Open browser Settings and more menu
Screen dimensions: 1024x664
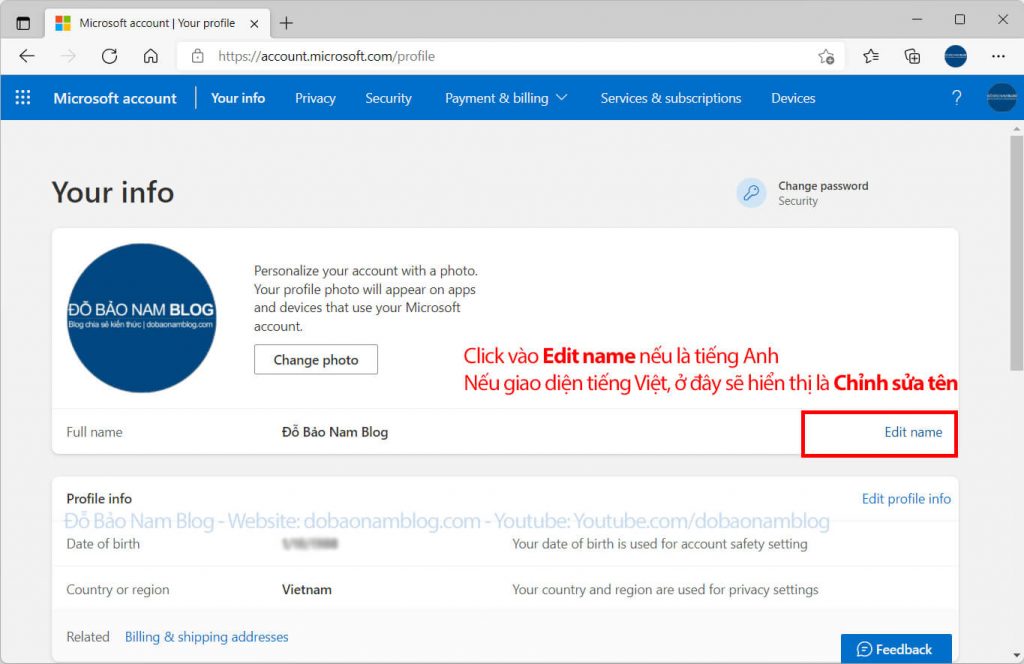pyautogui.click(x=998, y=56)
